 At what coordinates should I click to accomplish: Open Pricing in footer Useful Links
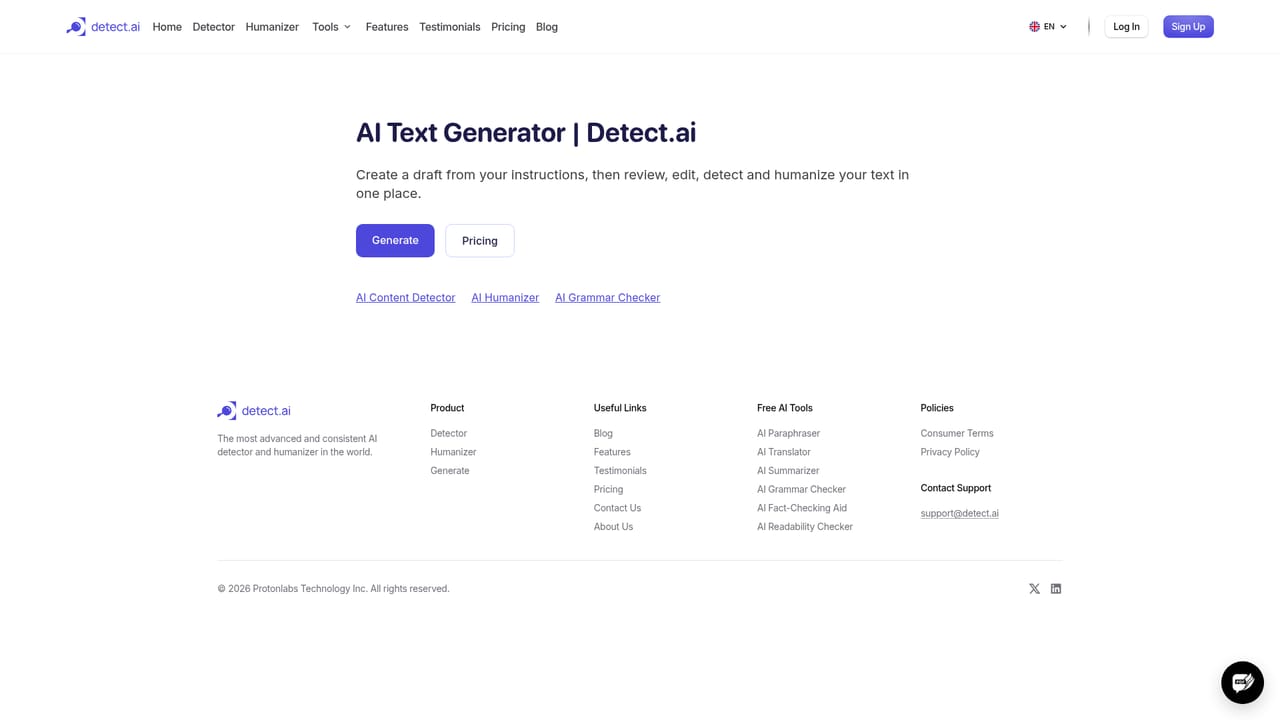pos(608,490)
